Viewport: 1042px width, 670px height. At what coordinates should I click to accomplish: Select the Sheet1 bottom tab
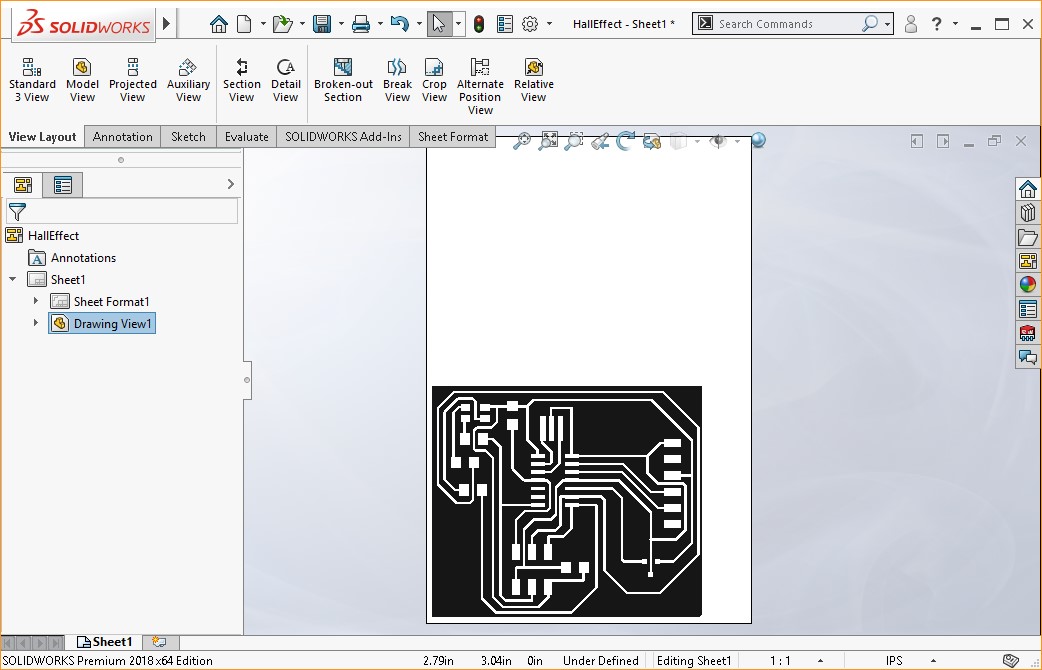coord(106,642)
